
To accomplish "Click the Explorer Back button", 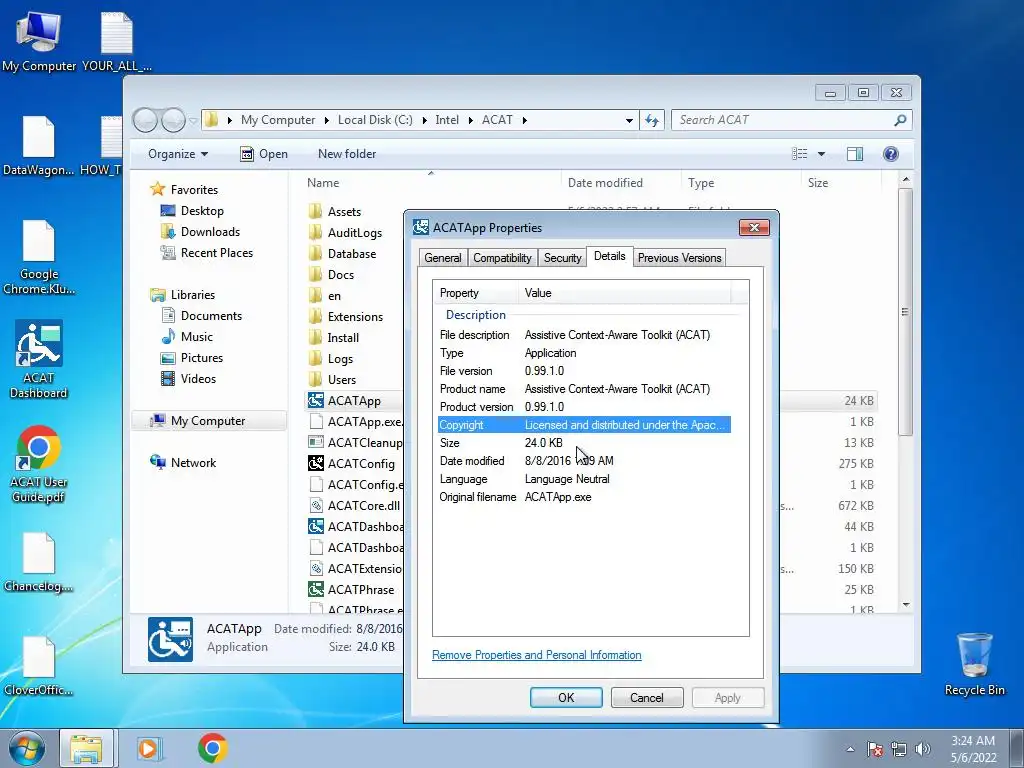I will [x=146, y=120].
